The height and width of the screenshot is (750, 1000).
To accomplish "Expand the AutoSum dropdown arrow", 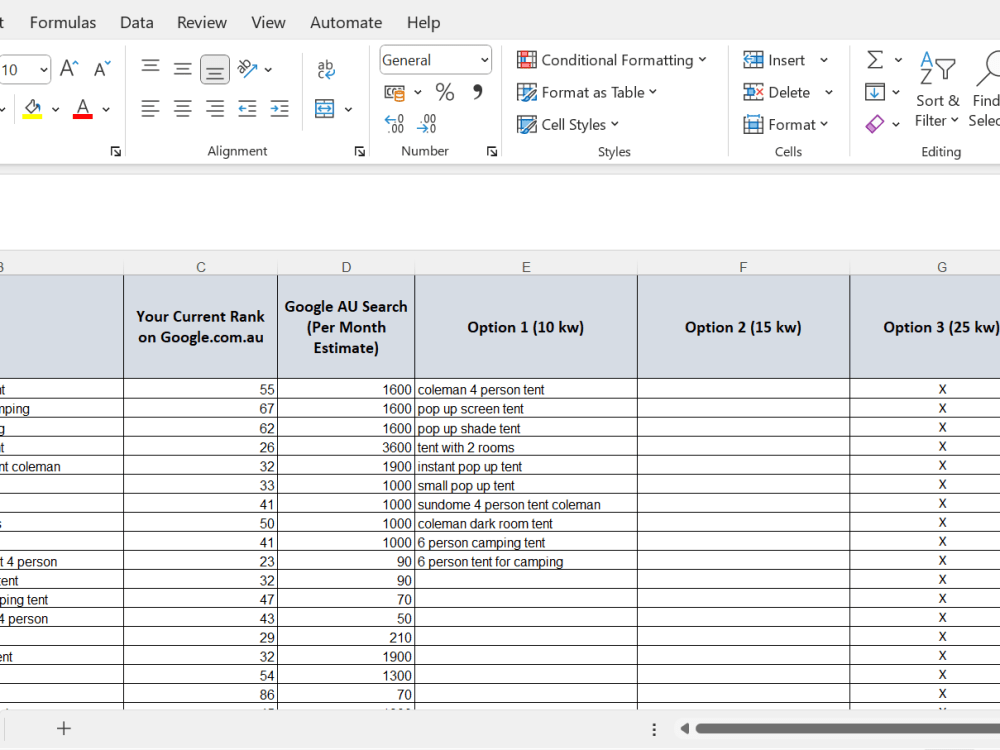I will point(898,60).
